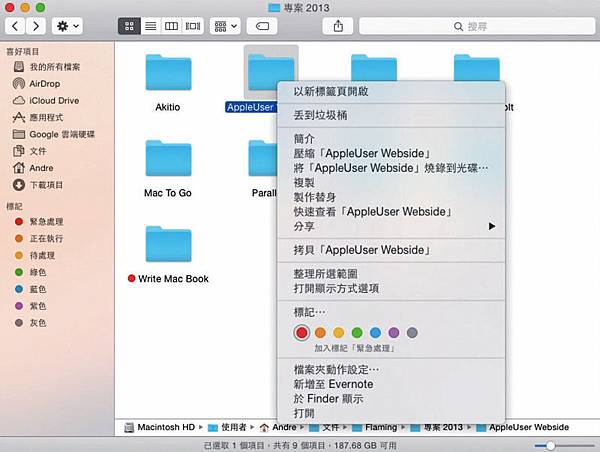The image size is (600, 452).
Task: Choose 打開顯示方式選項 in the context menu
Action: point(391,288)
